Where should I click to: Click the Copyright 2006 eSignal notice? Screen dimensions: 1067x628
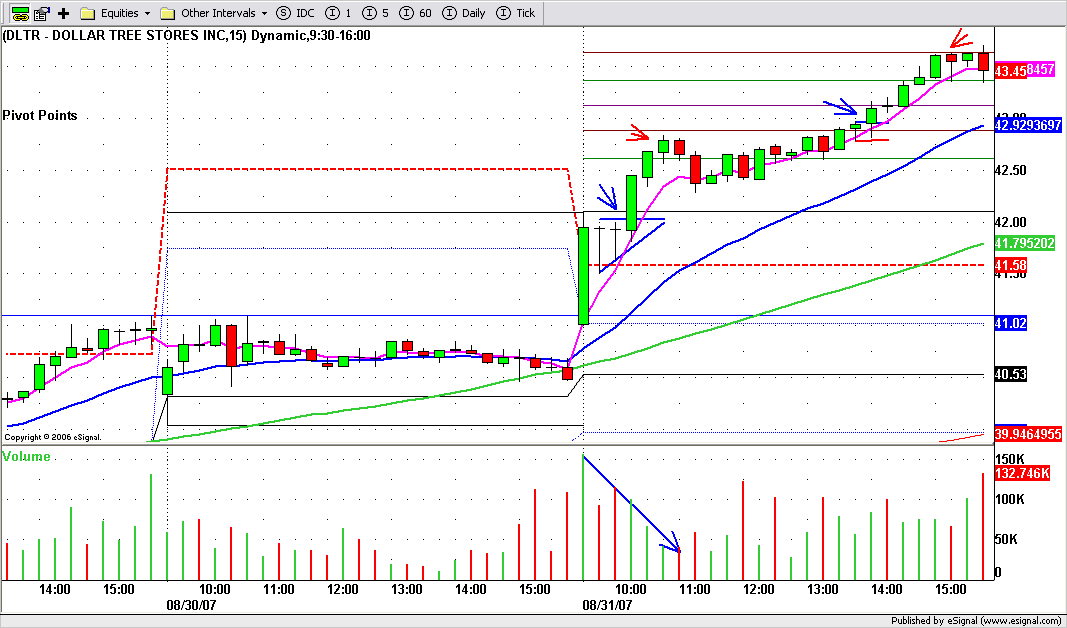pos(53,437)
